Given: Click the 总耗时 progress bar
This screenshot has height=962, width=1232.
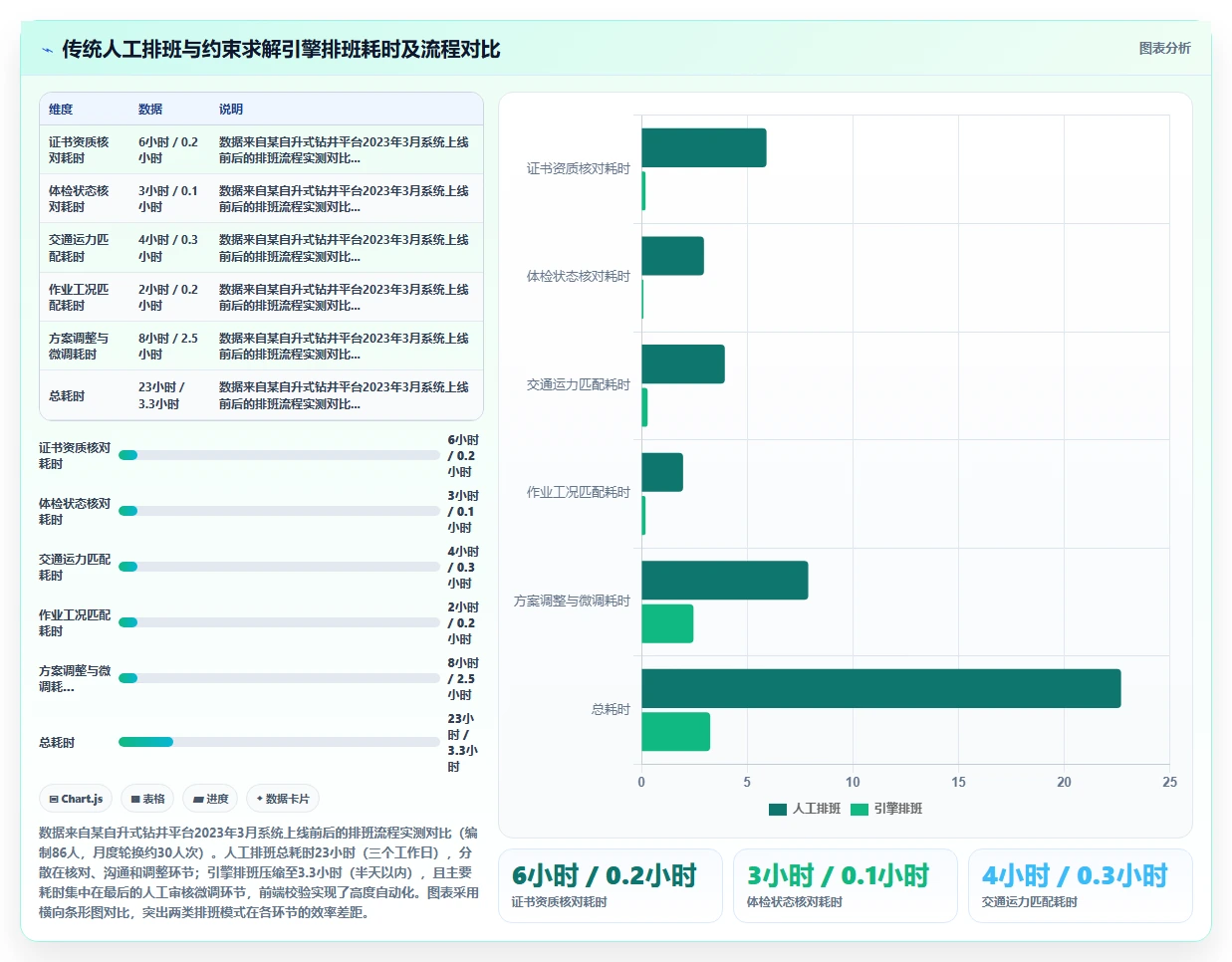Looking at the screenshot, I should click(x=279, y=742).
